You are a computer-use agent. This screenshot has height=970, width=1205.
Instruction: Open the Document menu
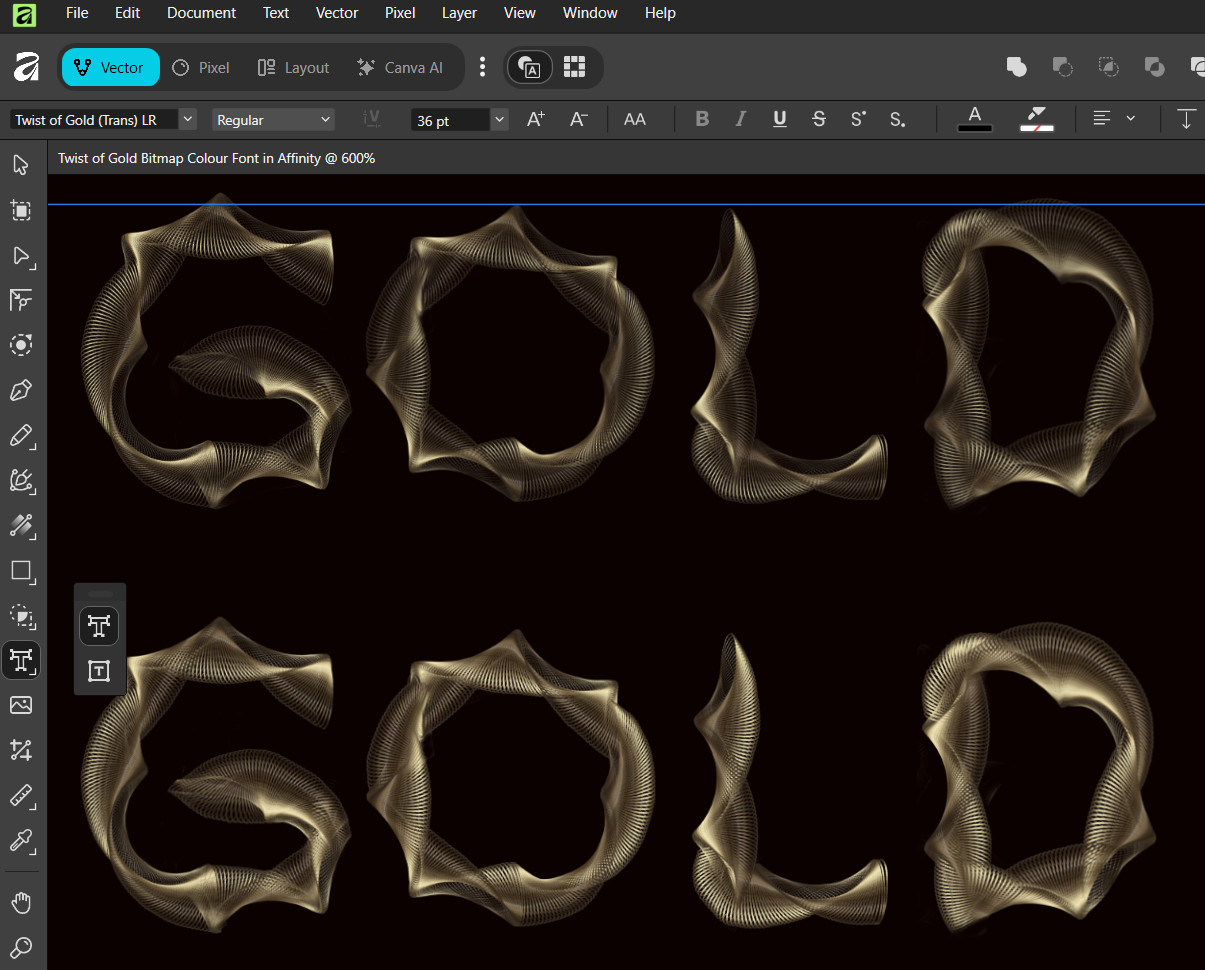tap(202, 13)
